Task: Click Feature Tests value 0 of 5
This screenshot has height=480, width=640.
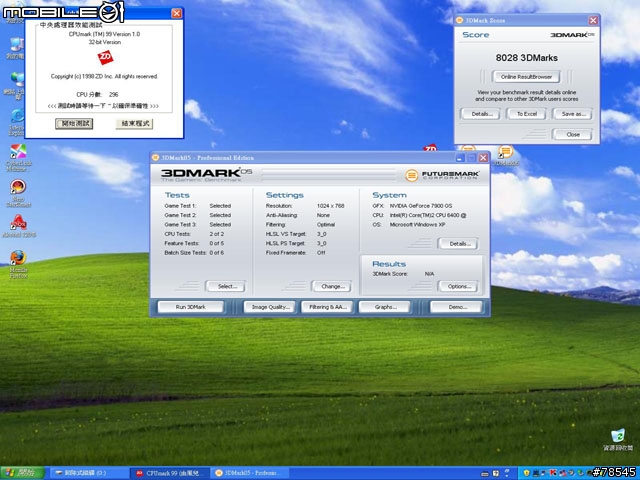Action: 216,243
